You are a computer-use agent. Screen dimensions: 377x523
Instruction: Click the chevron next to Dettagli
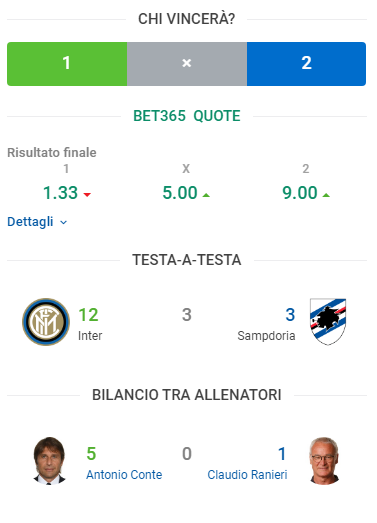63,222
